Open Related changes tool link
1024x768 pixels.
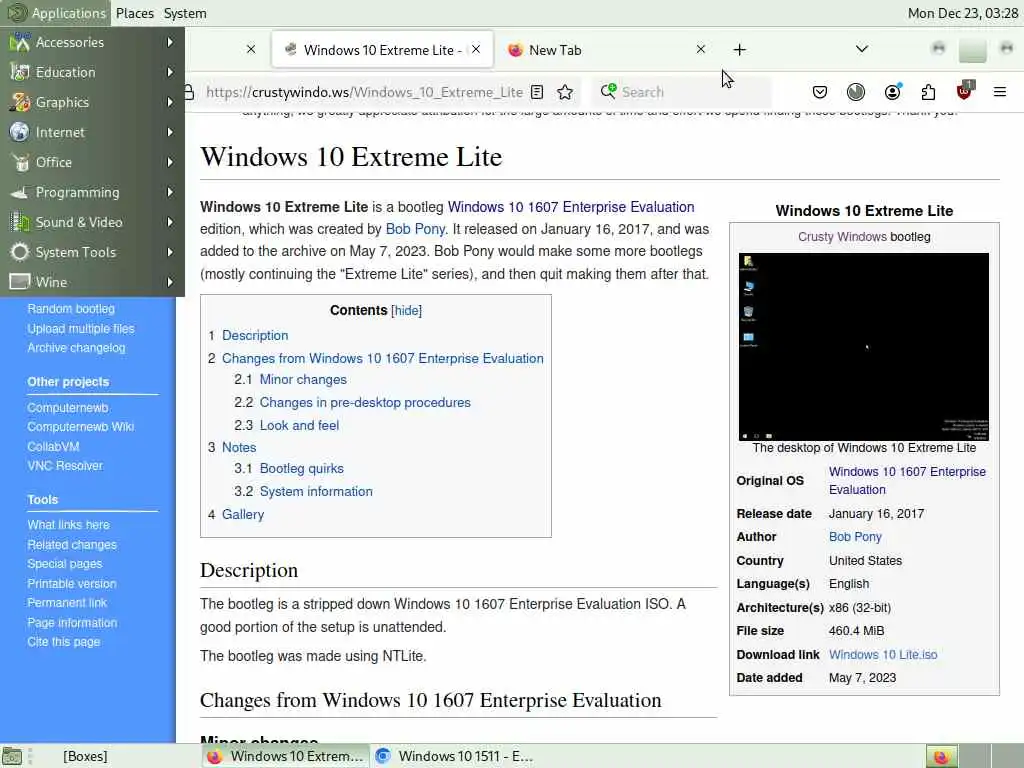point(72,545)
